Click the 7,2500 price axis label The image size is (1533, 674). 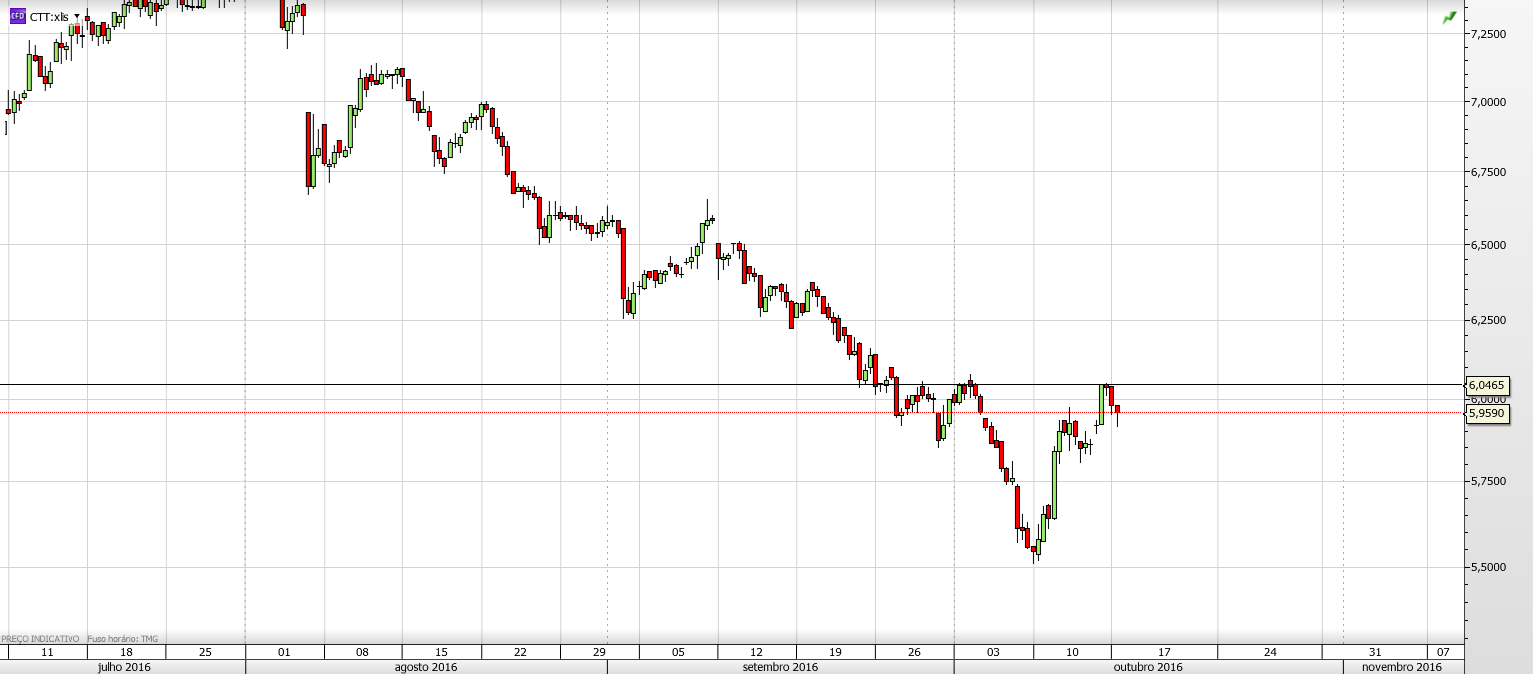(1488, 33)
